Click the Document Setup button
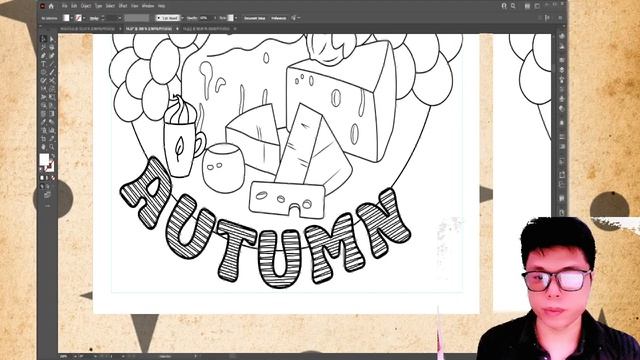The height and width of the screenshot is (360, 640). tap(254, 18)
